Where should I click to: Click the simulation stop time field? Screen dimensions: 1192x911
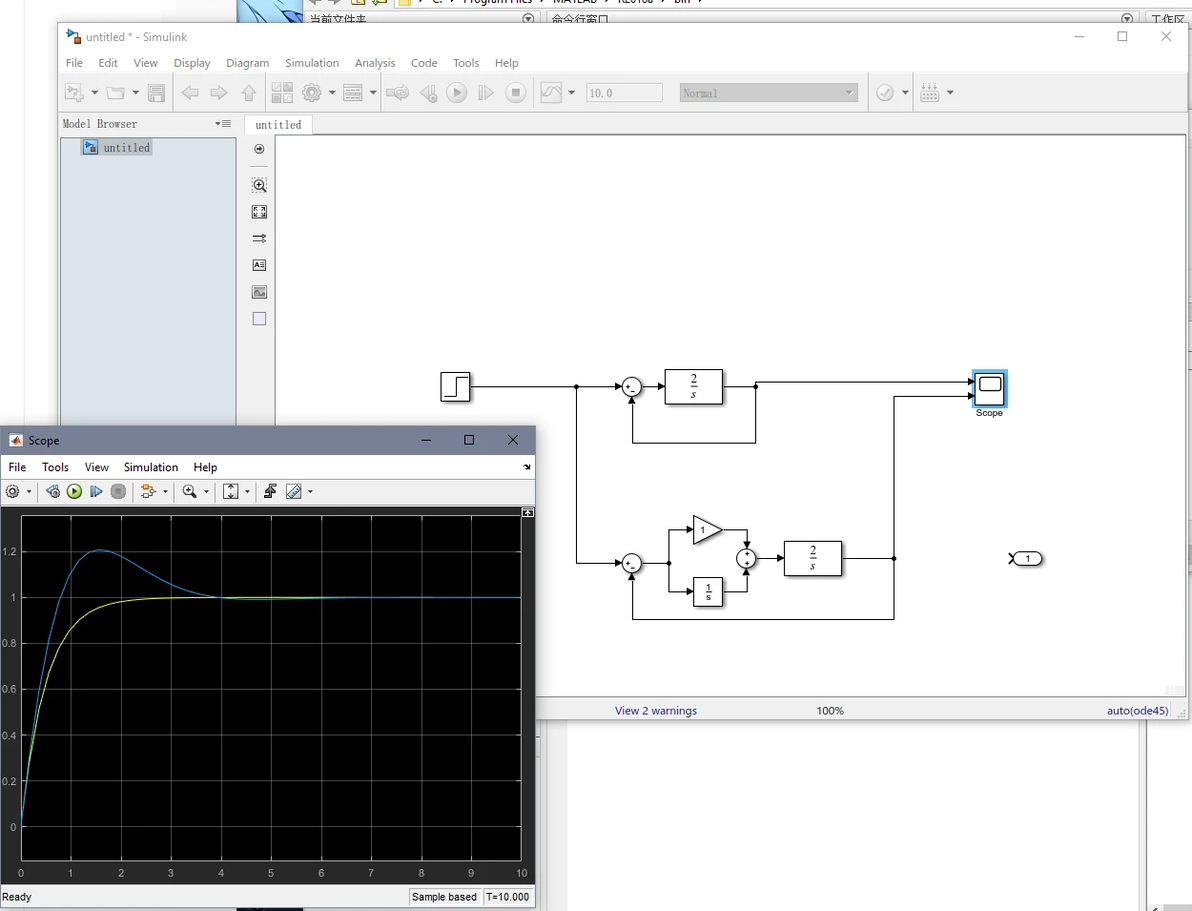pyautogui.click(x=623, y=93)
